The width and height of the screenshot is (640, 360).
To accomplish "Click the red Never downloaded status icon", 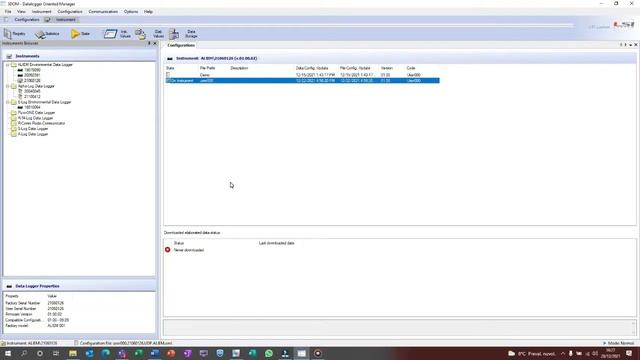I will pyautogui.click(x=167, y=249).
